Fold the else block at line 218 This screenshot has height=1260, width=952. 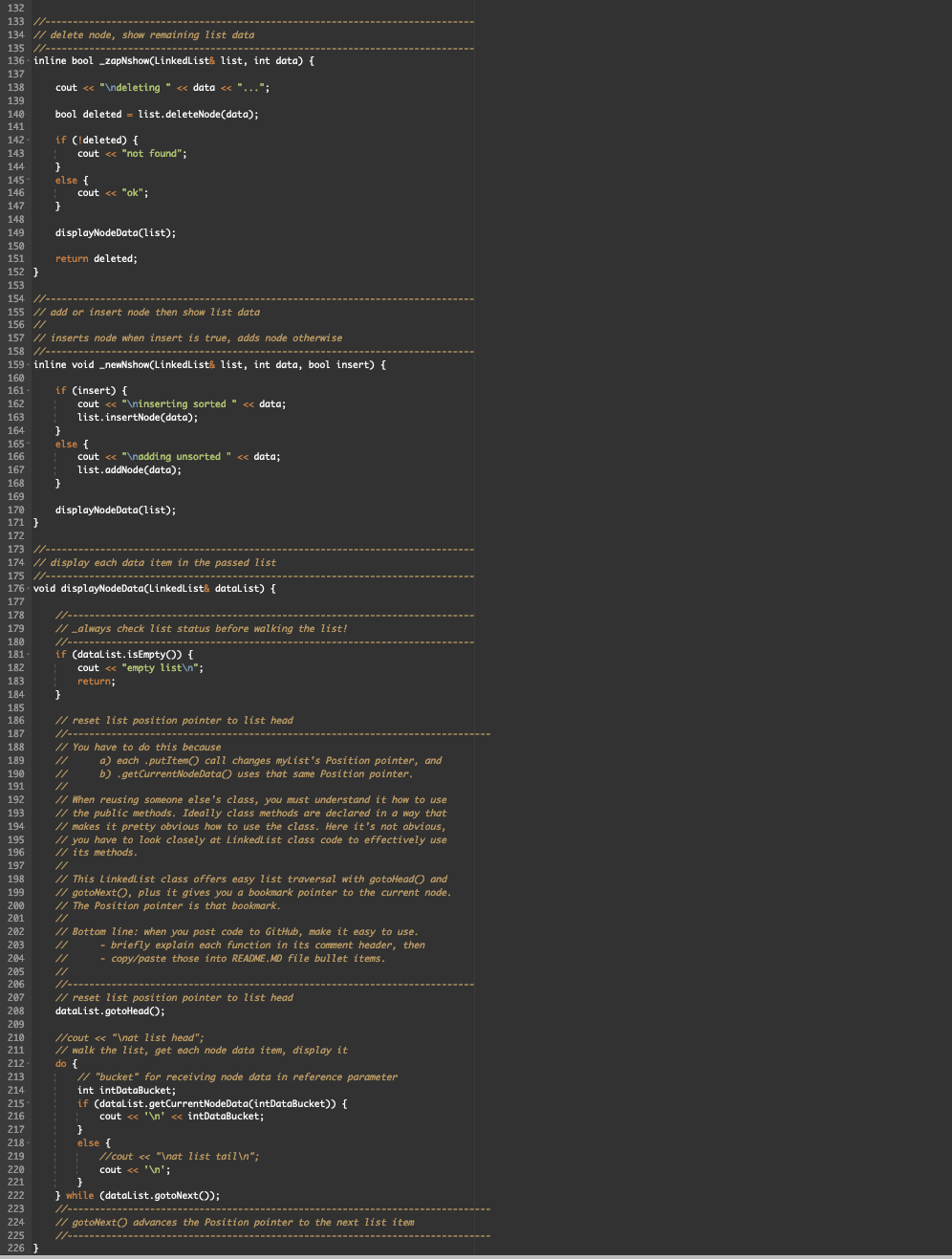click(x=29, y=1142)
